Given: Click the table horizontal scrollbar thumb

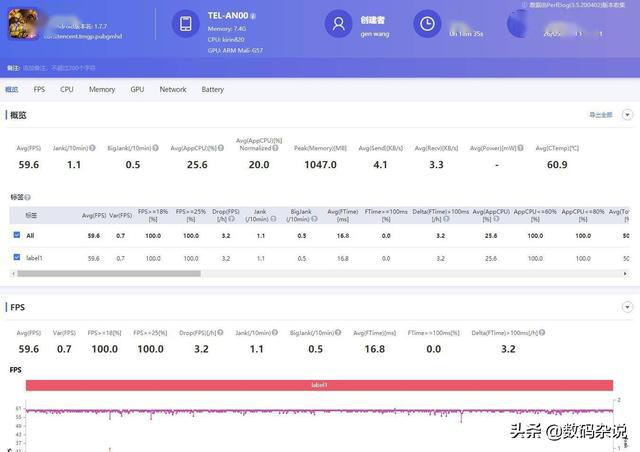Looking at the screenshot, I should point(109,274).
